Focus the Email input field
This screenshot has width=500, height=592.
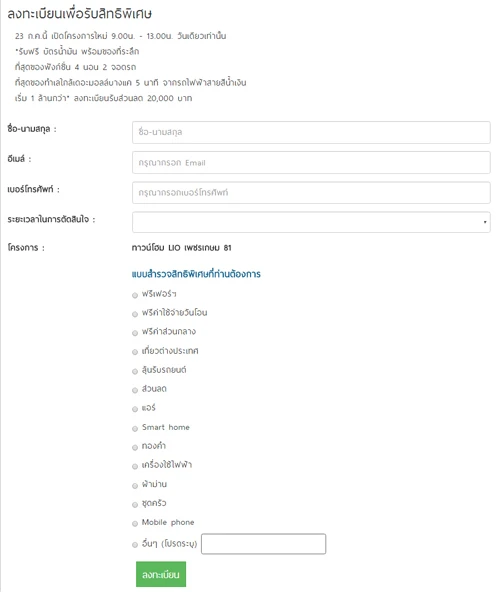coord(311,162)
